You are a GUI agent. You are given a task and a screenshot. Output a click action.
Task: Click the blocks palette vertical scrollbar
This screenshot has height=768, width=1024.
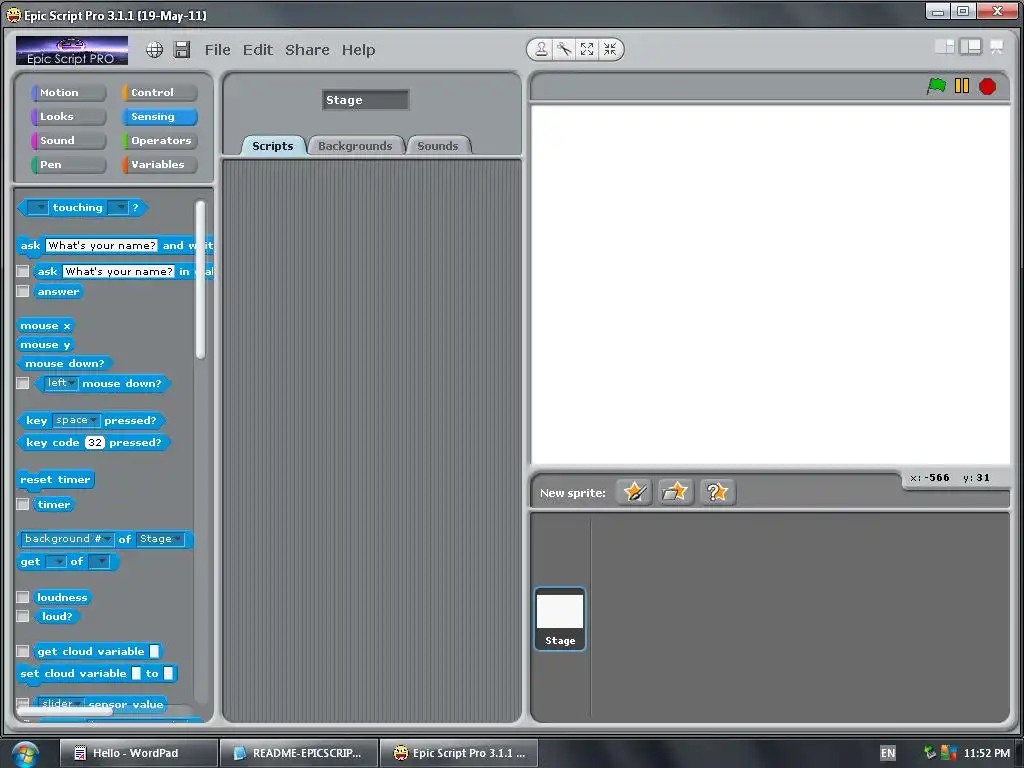coord(200,280)
